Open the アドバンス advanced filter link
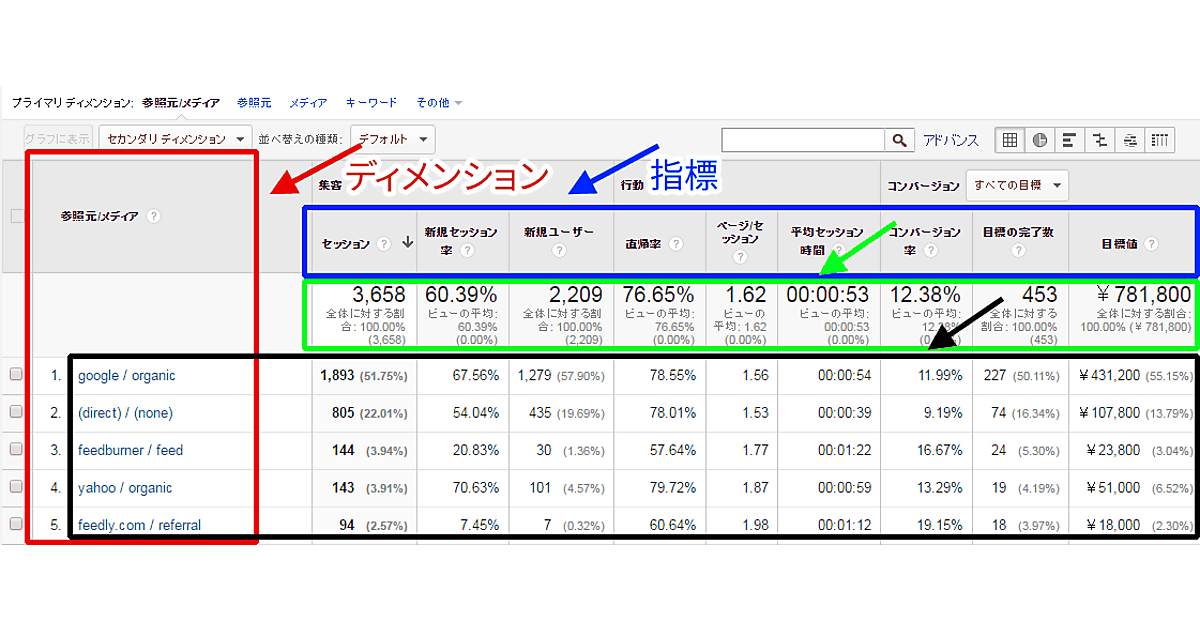 951,140
